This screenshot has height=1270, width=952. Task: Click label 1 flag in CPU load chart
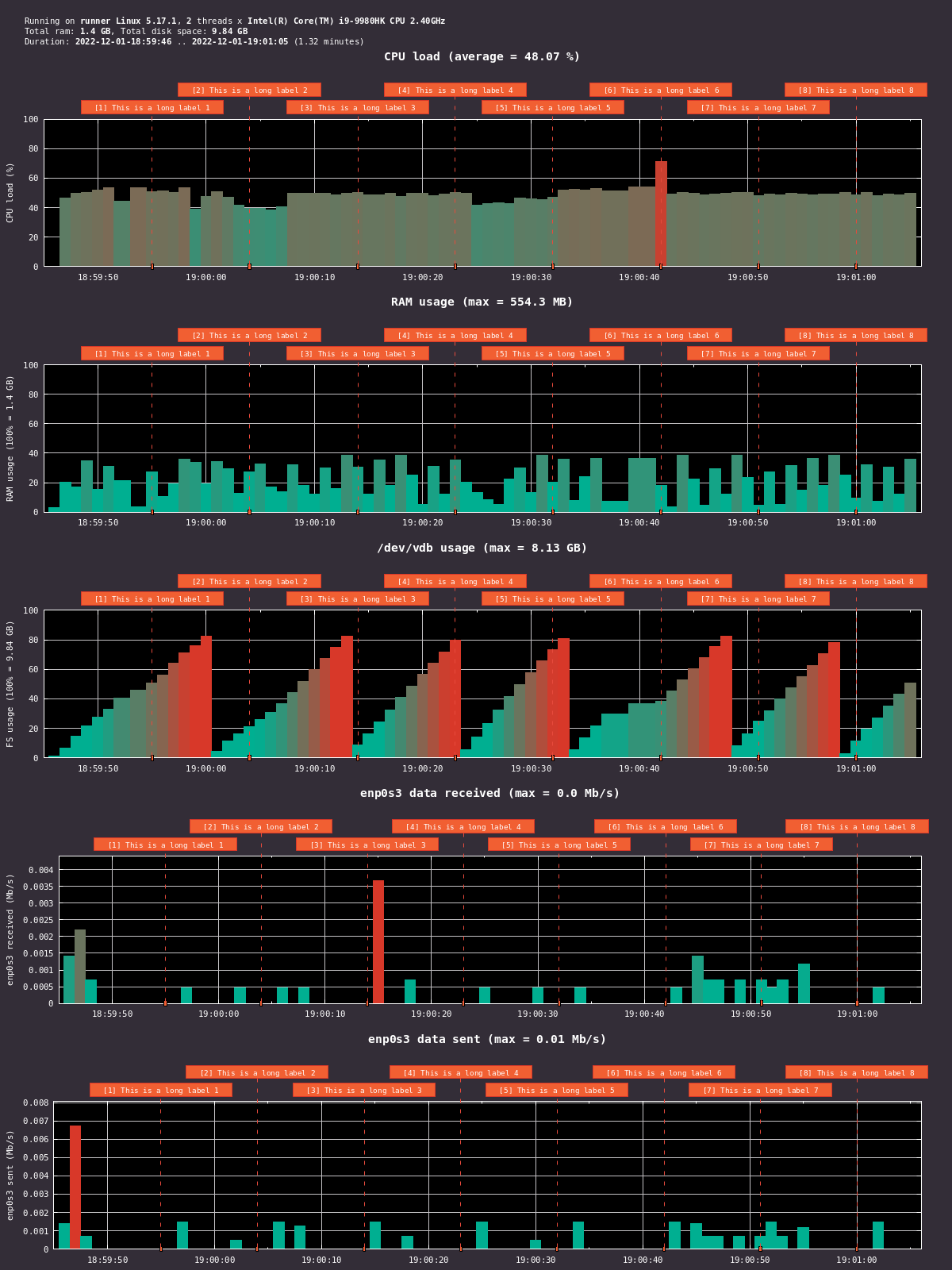pyautogui.click(x=152, y=108)
